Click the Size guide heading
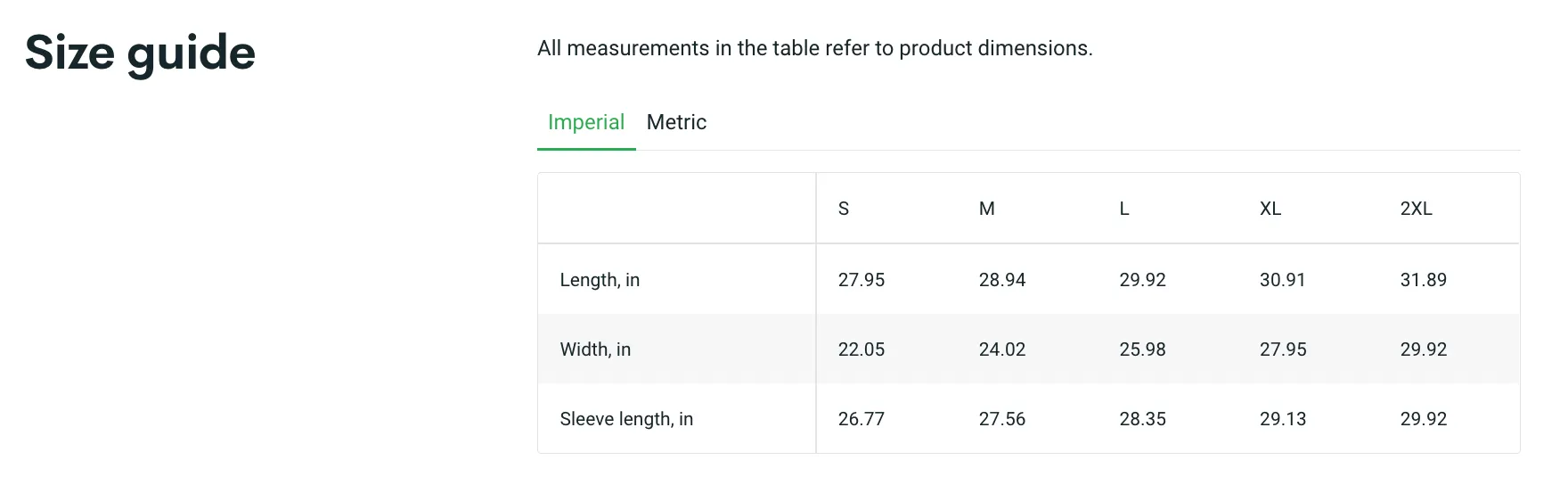The image size is (1568, 485). tap(140, 53)
